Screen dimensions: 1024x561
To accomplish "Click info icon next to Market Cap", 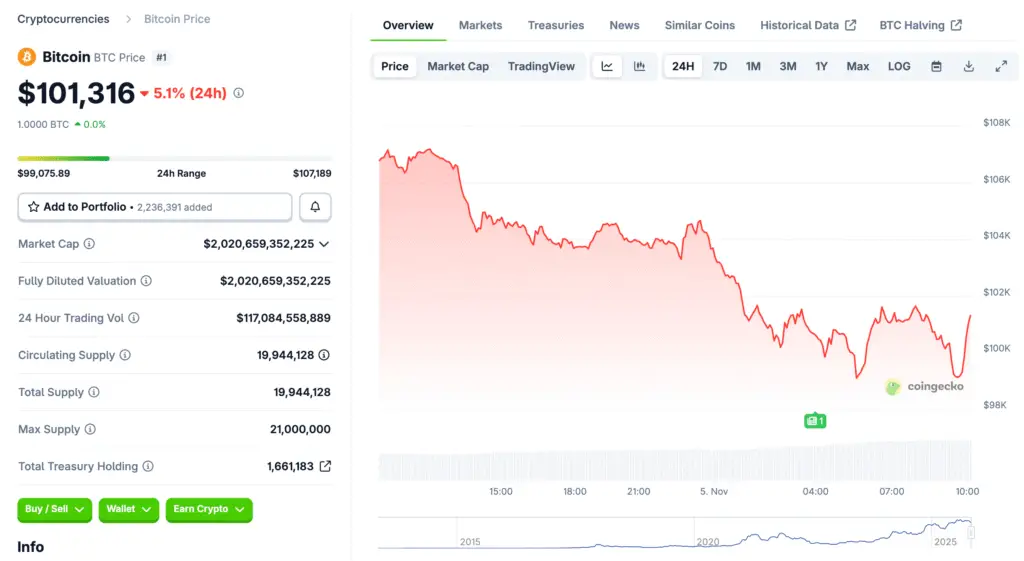I will click(89, 244).
